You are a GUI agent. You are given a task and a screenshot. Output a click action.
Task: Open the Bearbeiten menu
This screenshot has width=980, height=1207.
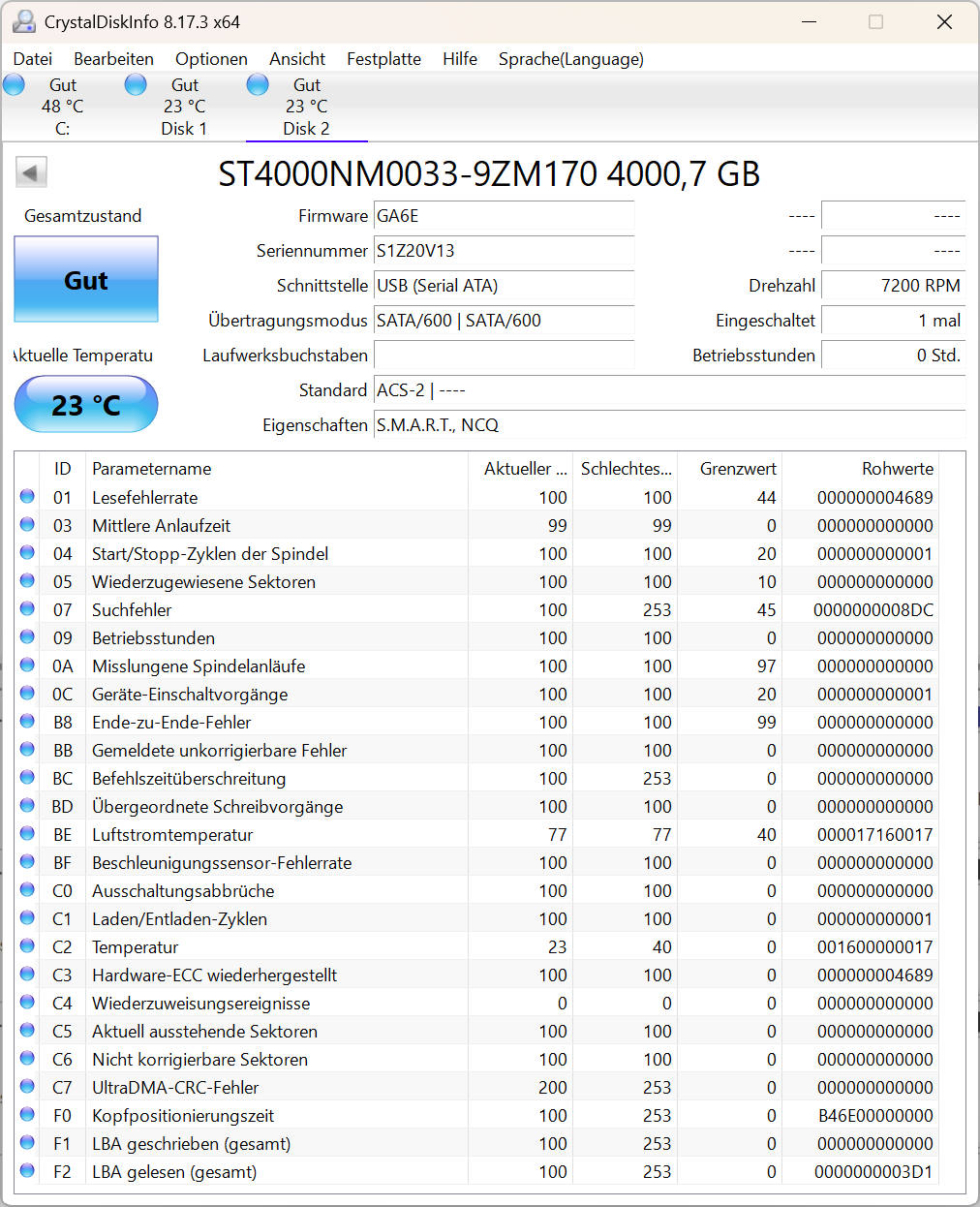(114, 59)
